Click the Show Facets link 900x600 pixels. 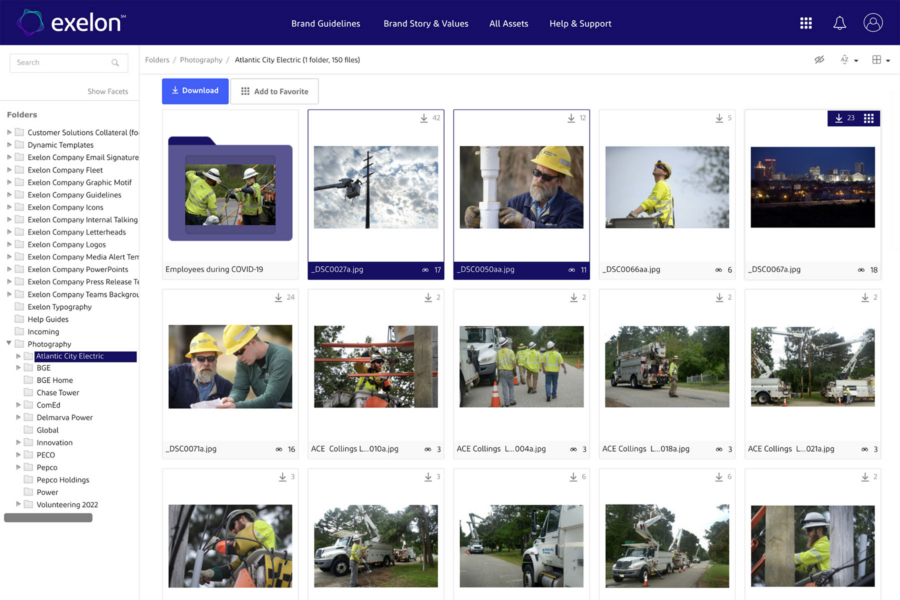coord(107,91)
